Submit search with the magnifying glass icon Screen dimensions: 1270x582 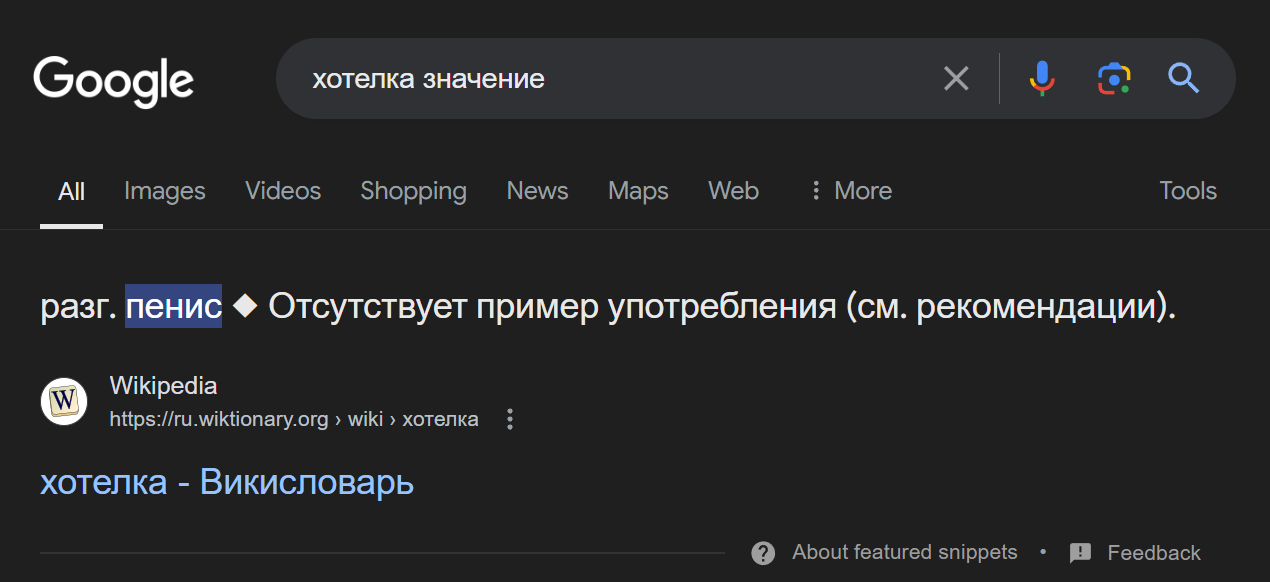pyautogui.click(x=1184, y=78)
